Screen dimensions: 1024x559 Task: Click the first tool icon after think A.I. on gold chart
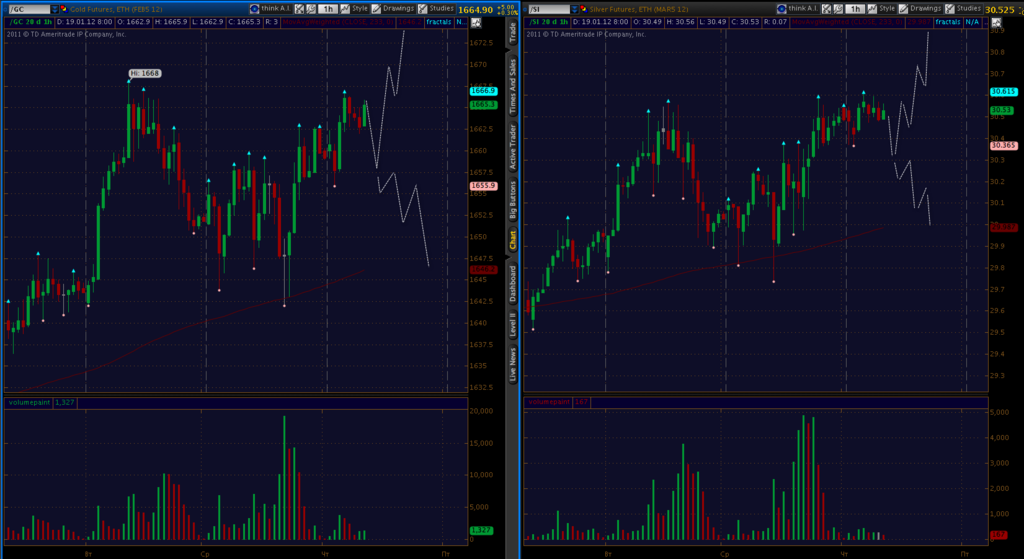(x=299, y=9)
